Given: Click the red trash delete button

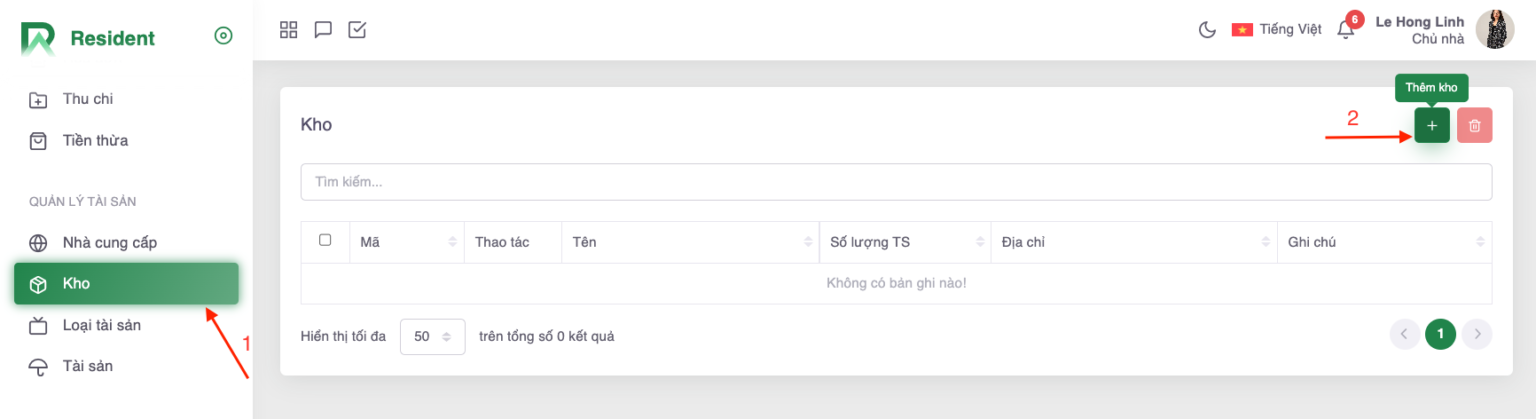Looking at the screenshot, I should [1474, 126].
